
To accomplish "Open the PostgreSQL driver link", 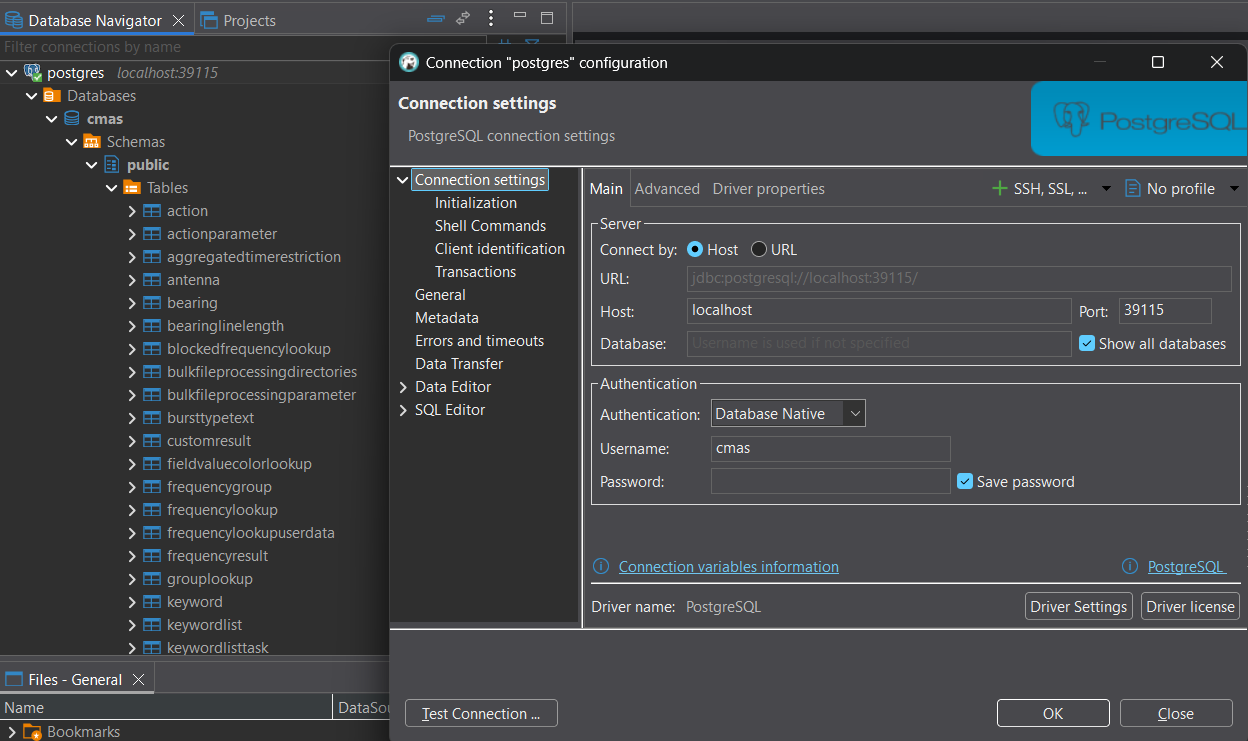I will point(1185,566).
